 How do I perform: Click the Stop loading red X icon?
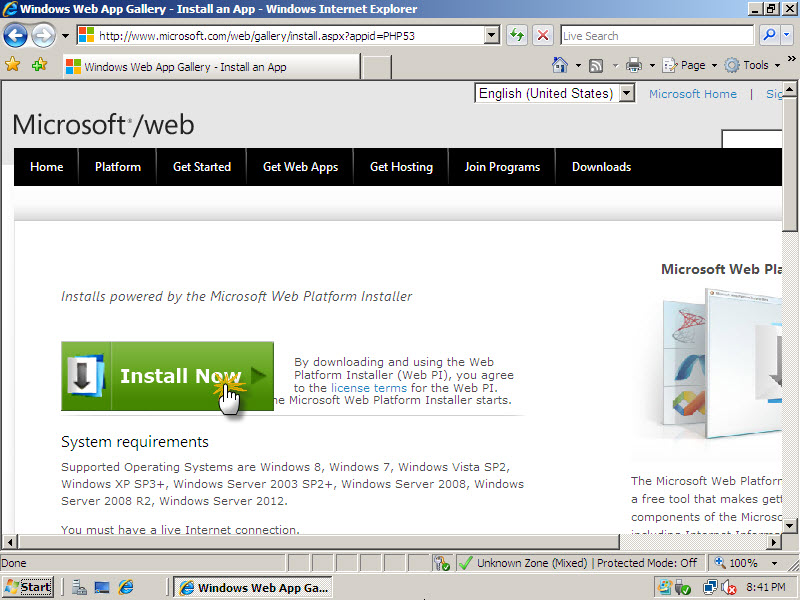point(543,36)
